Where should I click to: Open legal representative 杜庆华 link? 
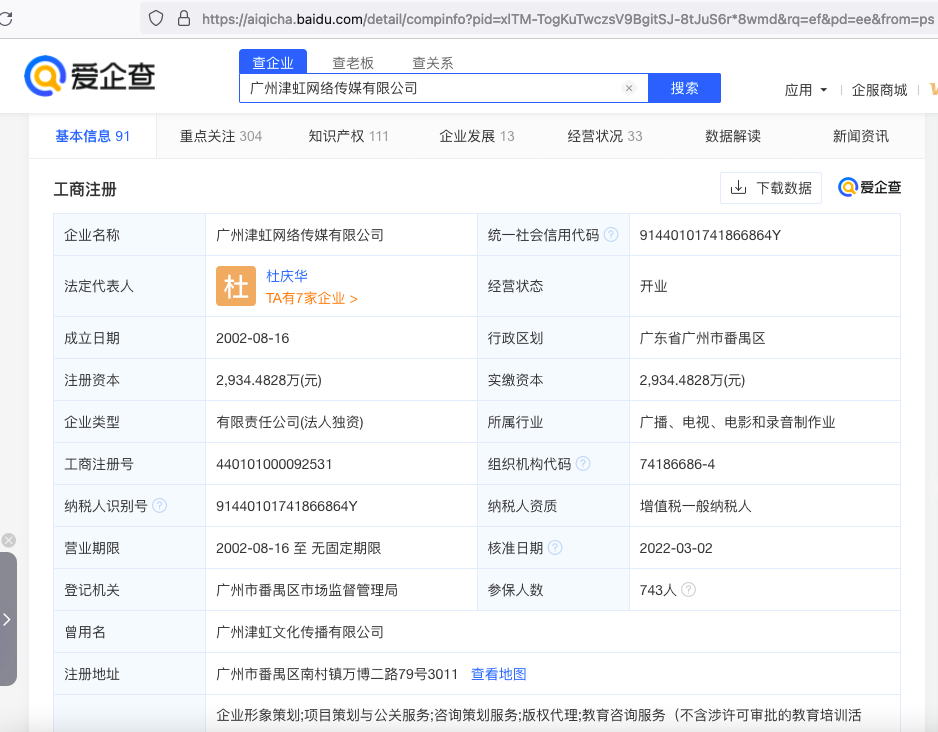287,276
